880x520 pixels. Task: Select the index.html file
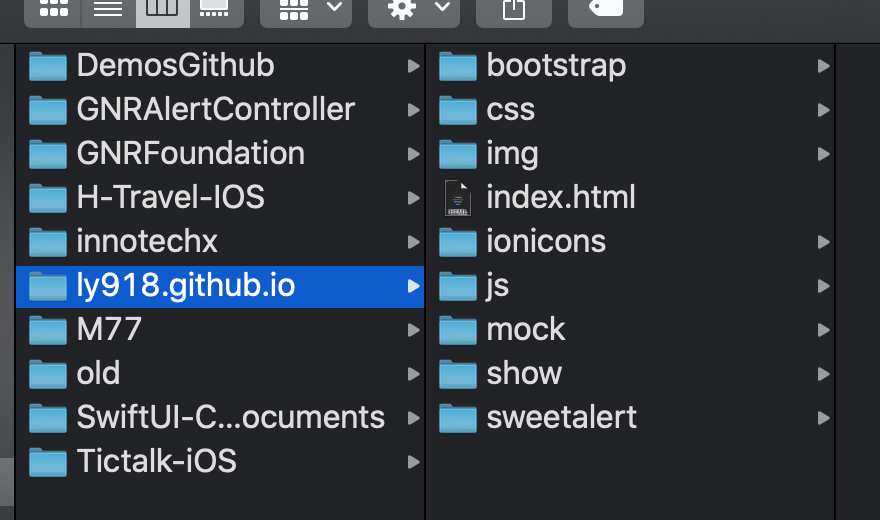[560, 197]
